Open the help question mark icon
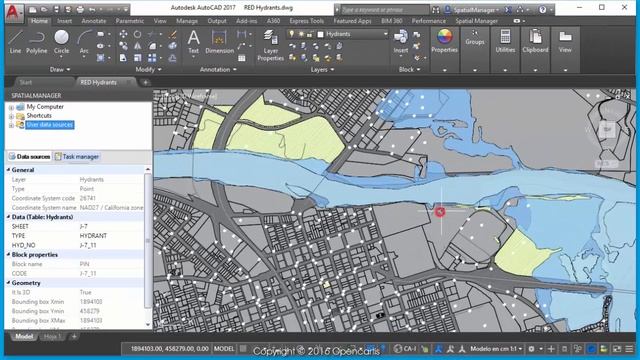The image size is (640, 360). (542, 9)
